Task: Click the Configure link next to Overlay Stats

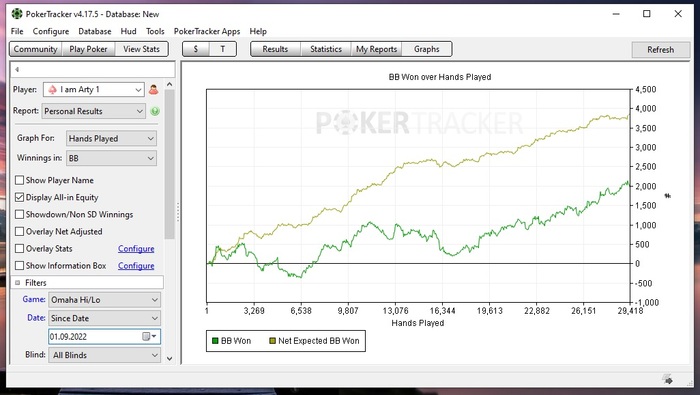Action: [136, 249]
